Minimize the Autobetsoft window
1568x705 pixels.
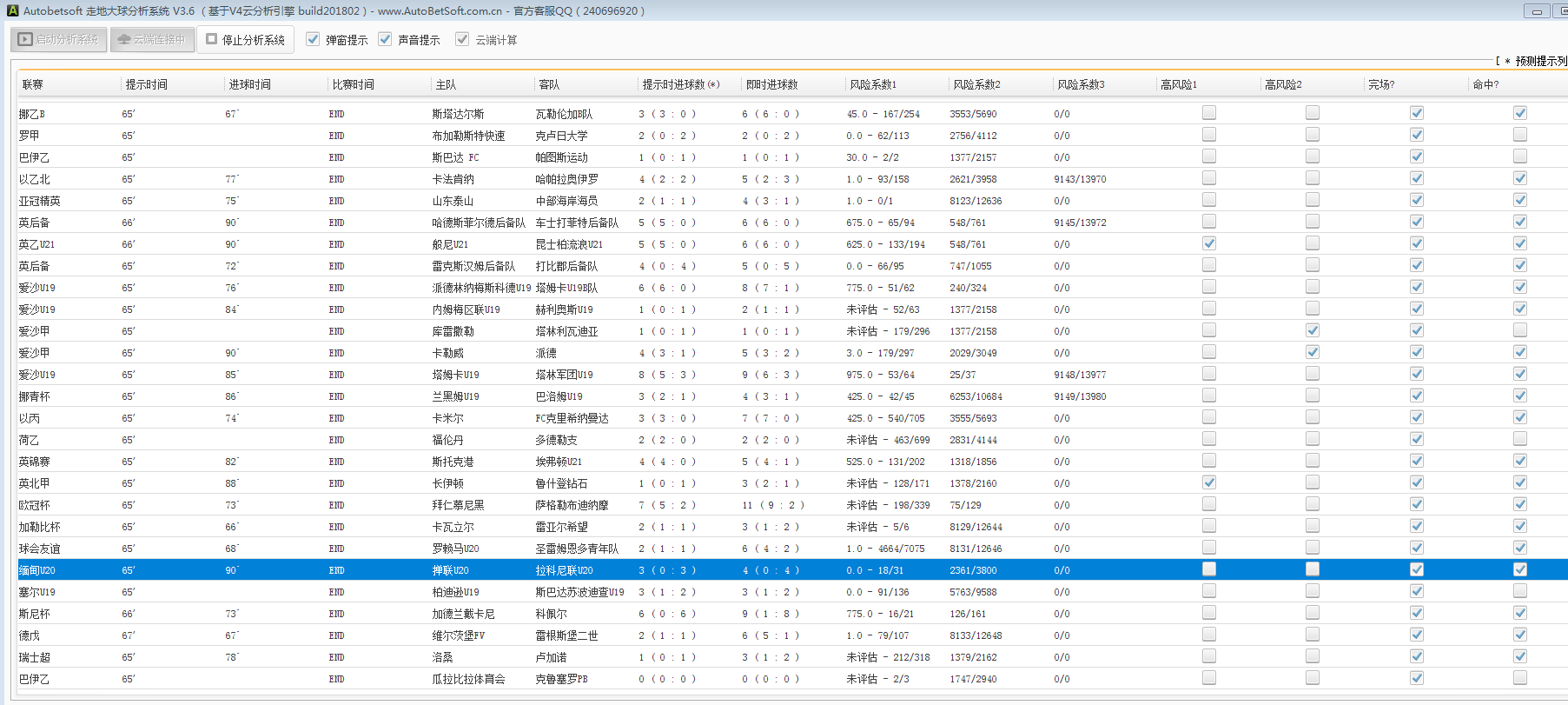tap(1537, 11)
